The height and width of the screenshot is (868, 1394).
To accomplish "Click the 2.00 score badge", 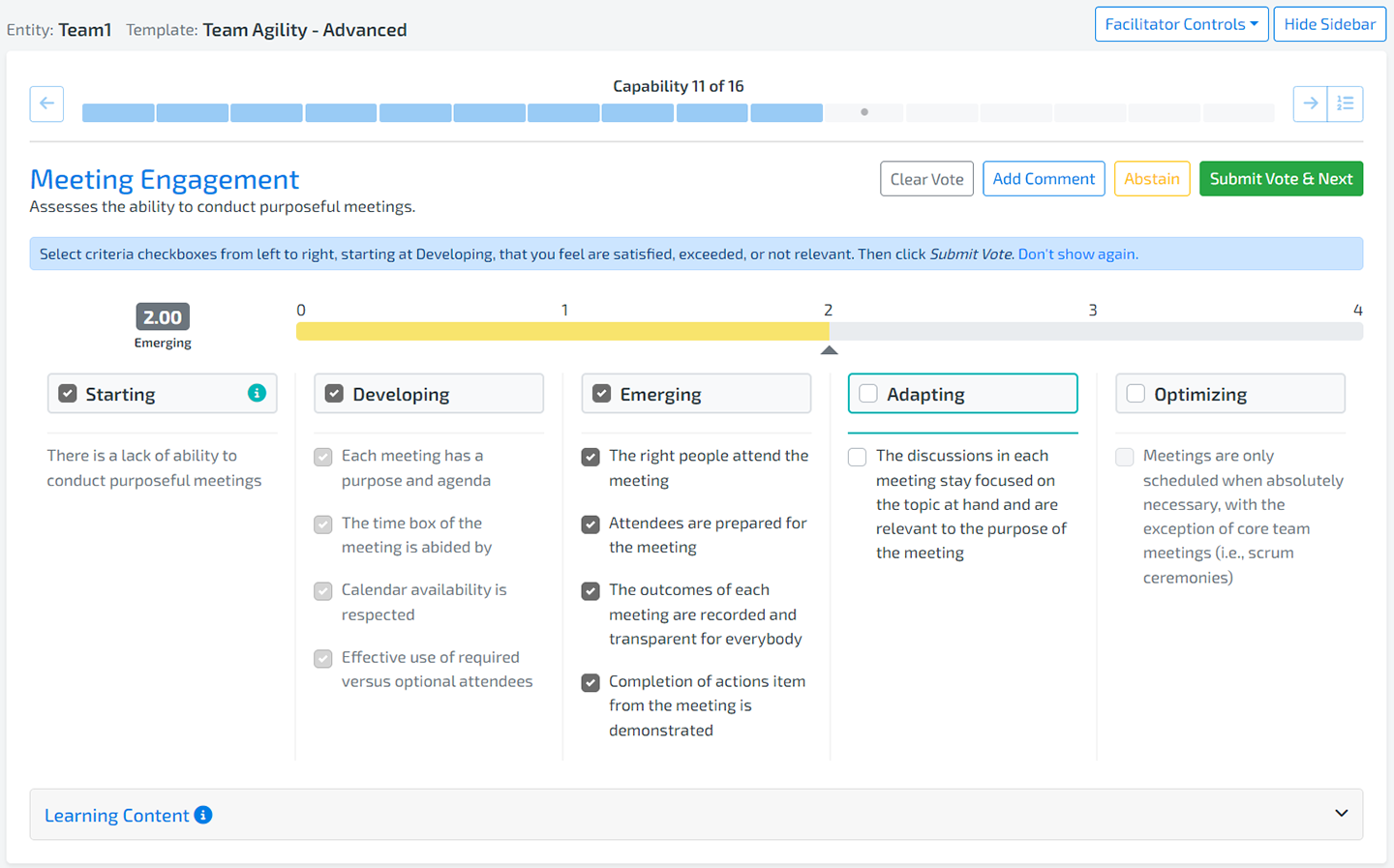I will pos(163,316).
